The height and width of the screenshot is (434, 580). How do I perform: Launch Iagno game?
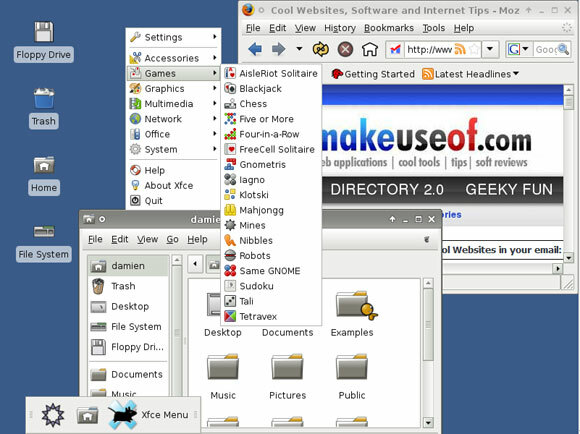271,179
